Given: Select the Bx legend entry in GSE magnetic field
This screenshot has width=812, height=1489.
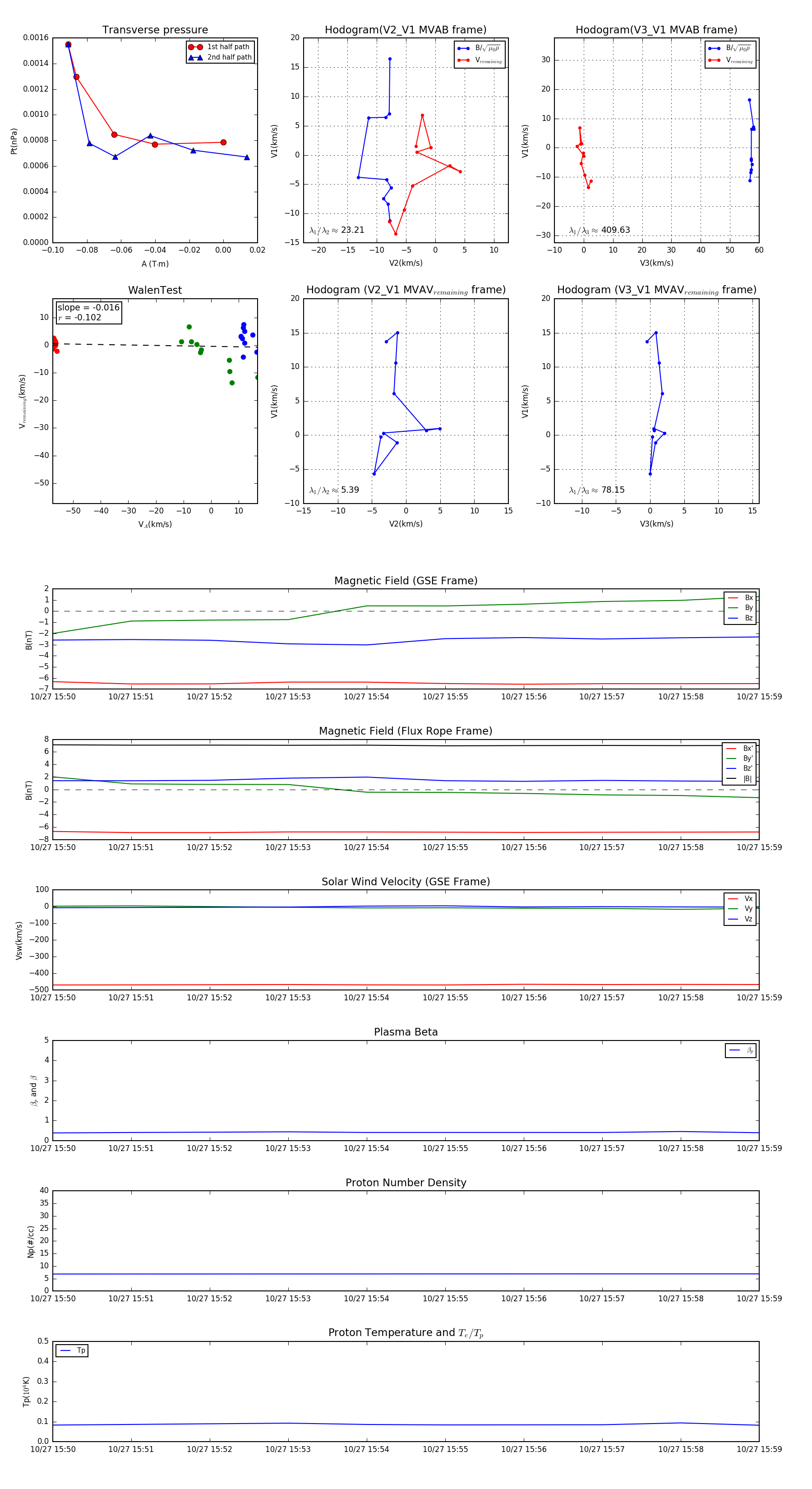Looking at the screenshot, I should pyautogui.click(x=740, y=598).
